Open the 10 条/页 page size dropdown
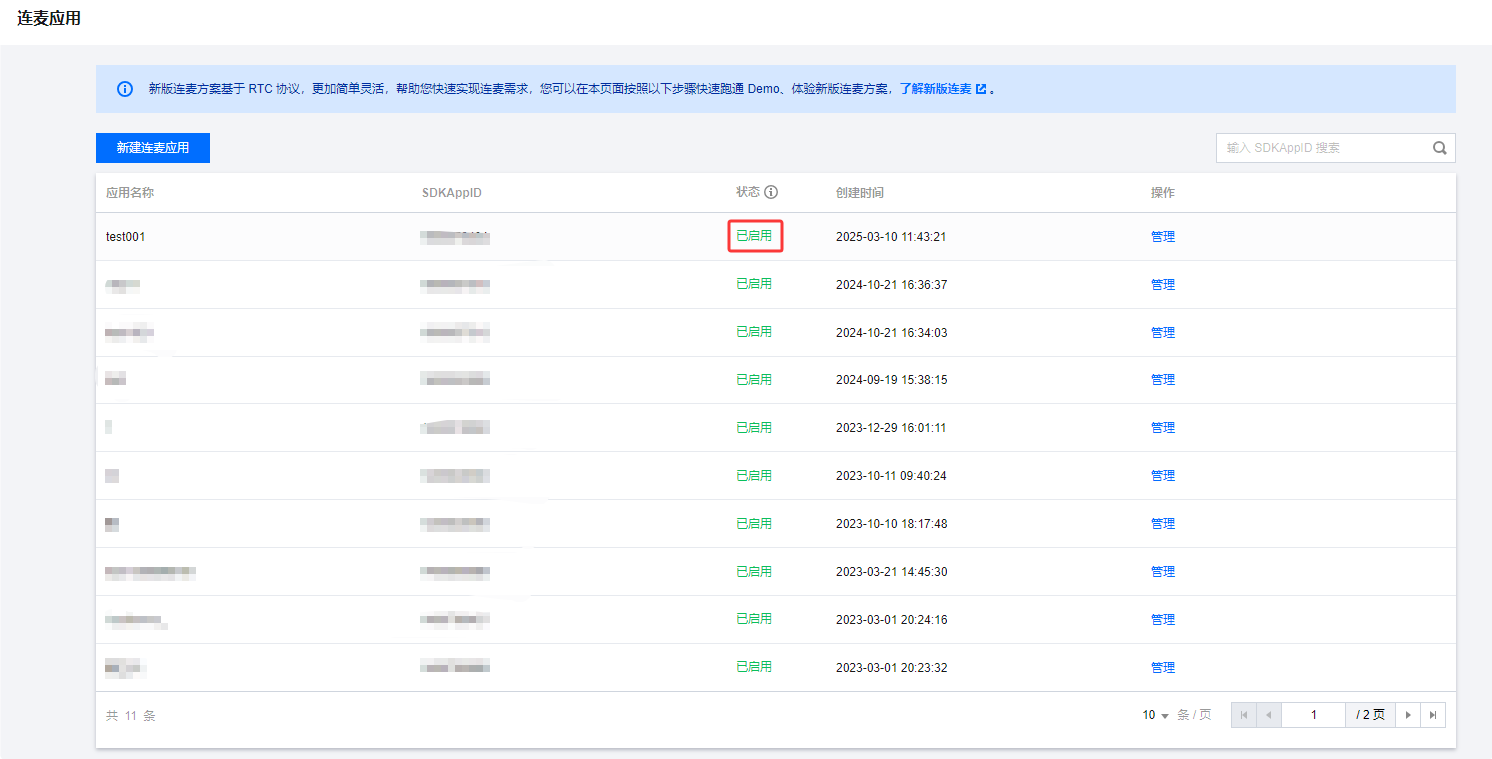 (x=1156, y=715)
